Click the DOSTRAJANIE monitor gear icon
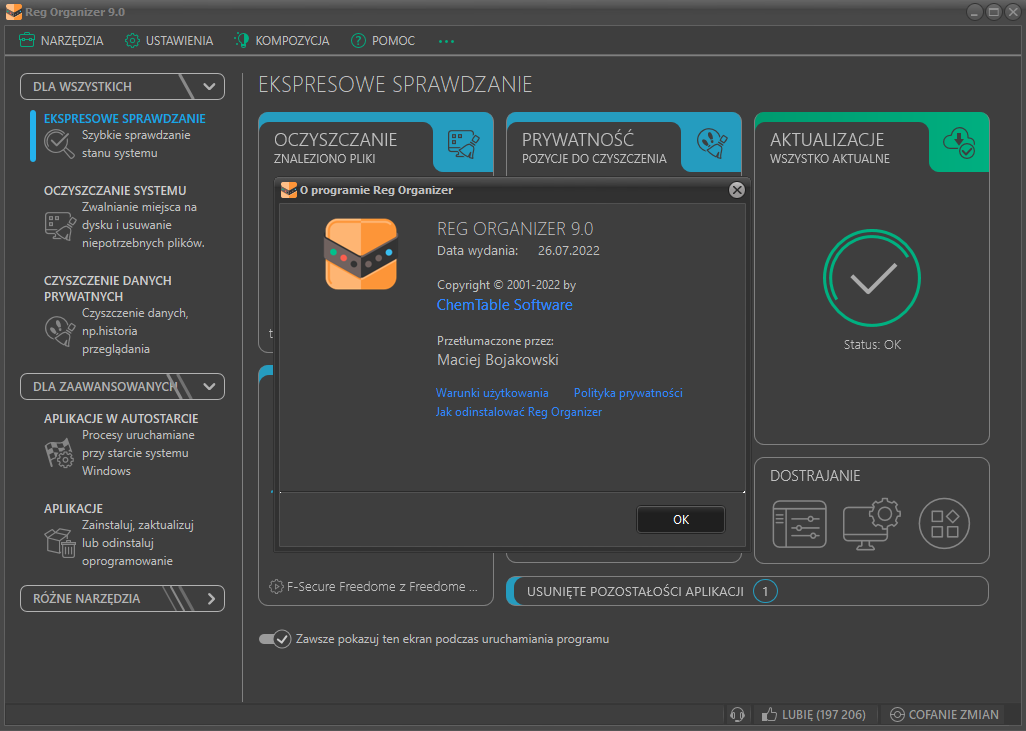 (872, 524)
